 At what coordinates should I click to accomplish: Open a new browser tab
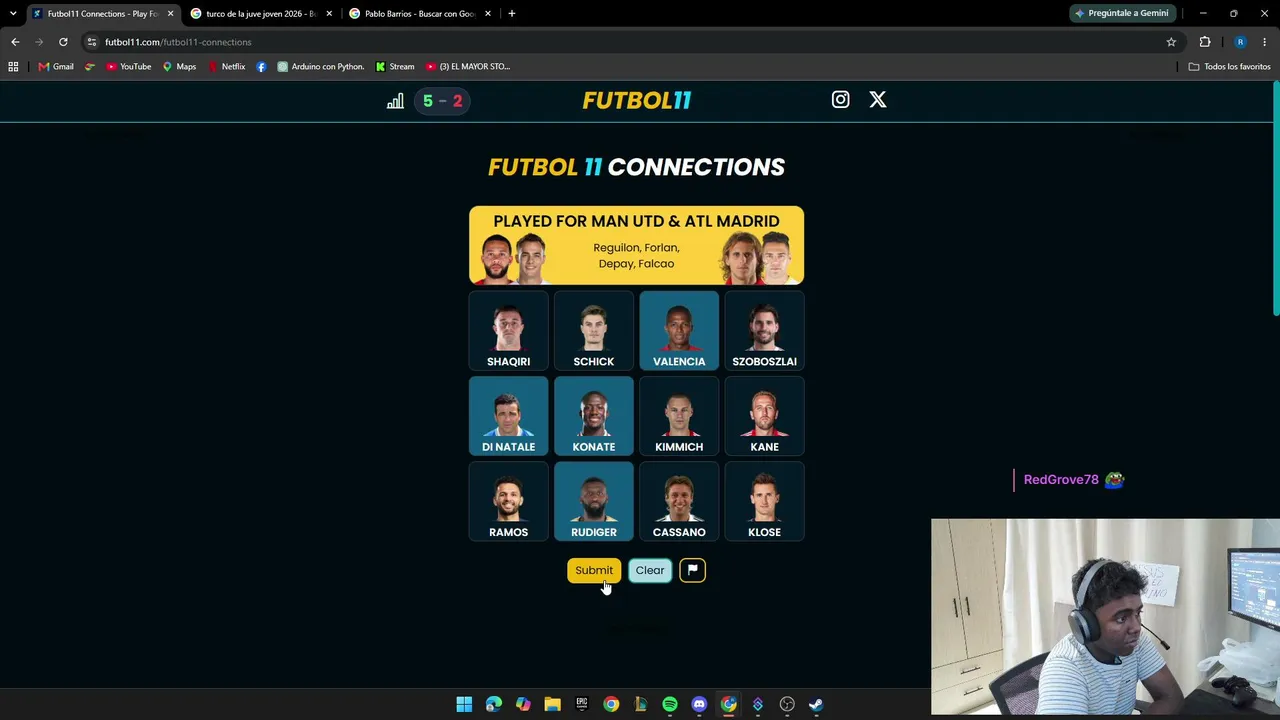pyautogui.click(x=512, y=14)
